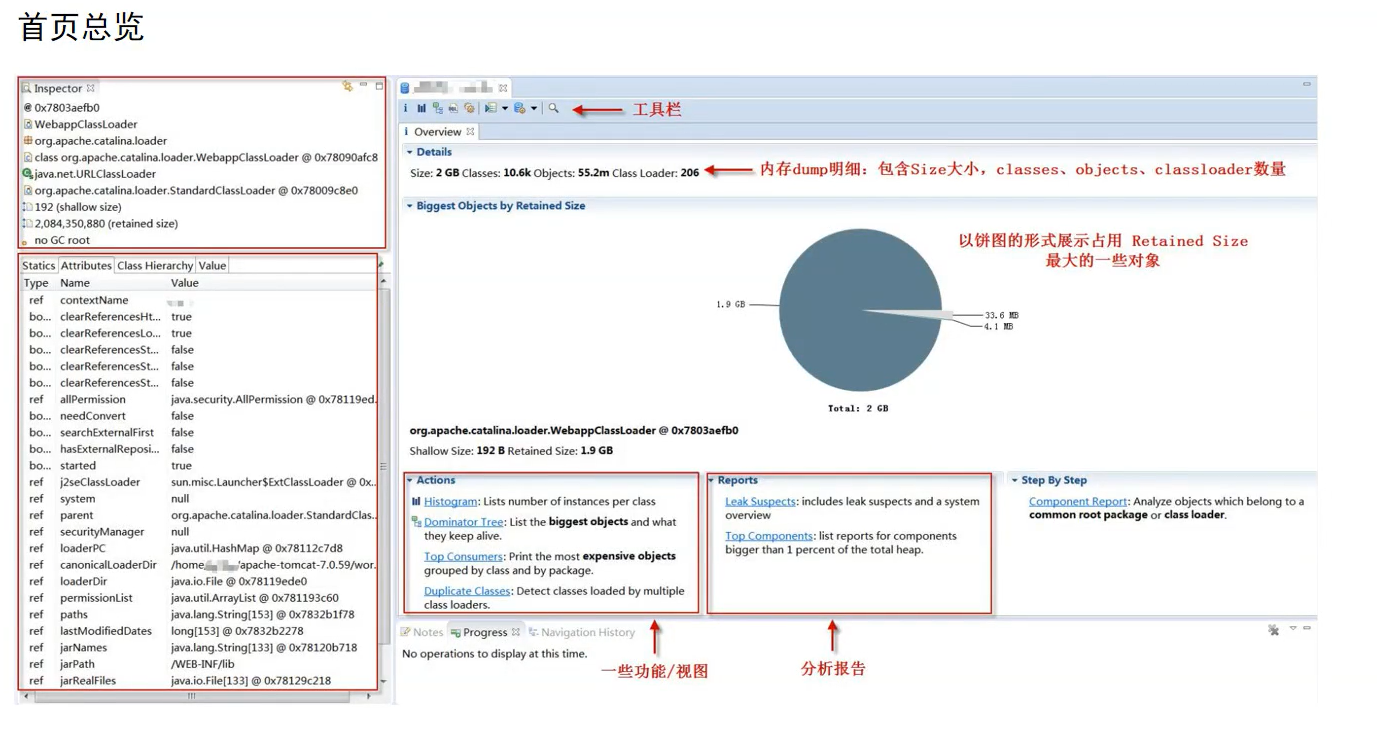Collapse the Biggest Objects by Retained Size section
This screenshot has height=751, width=1377.
tap(410, 204)
